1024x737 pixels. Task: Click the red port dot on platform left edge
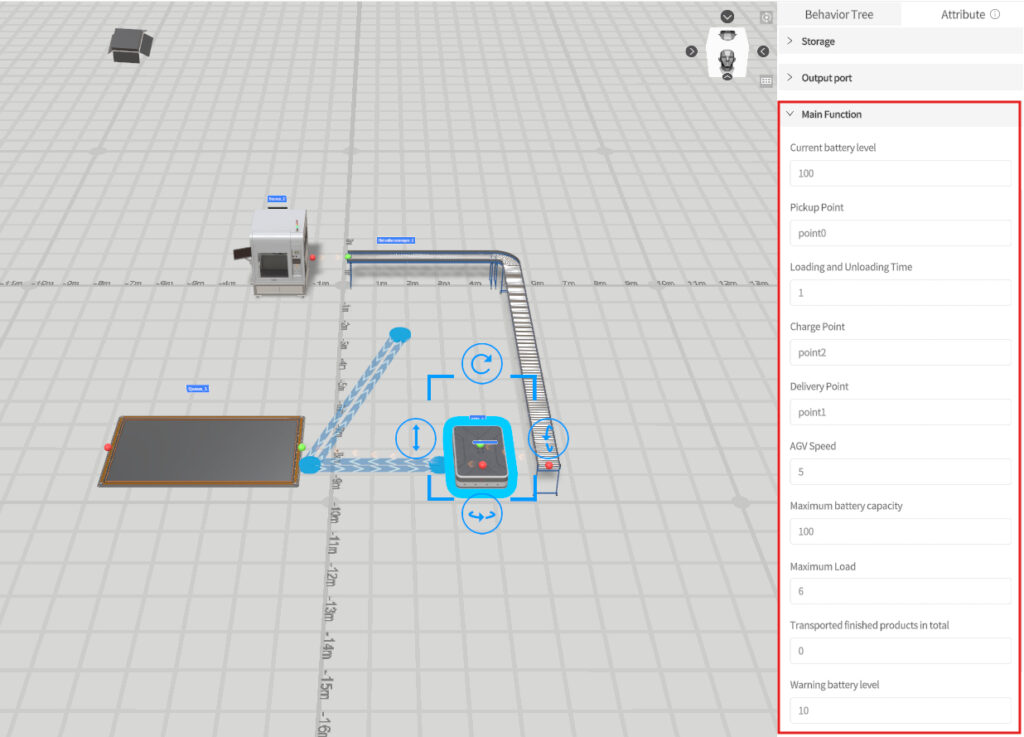point(108,447)
